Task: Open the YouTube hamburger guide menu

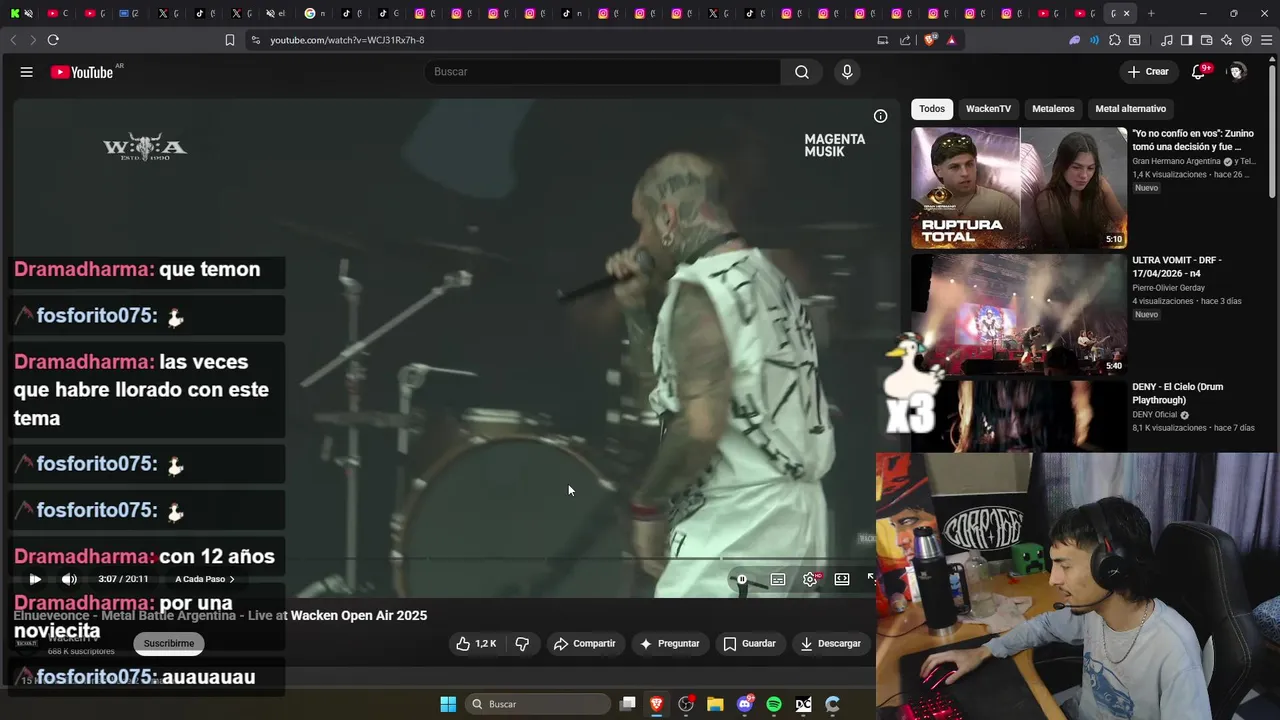Action: 27,72
